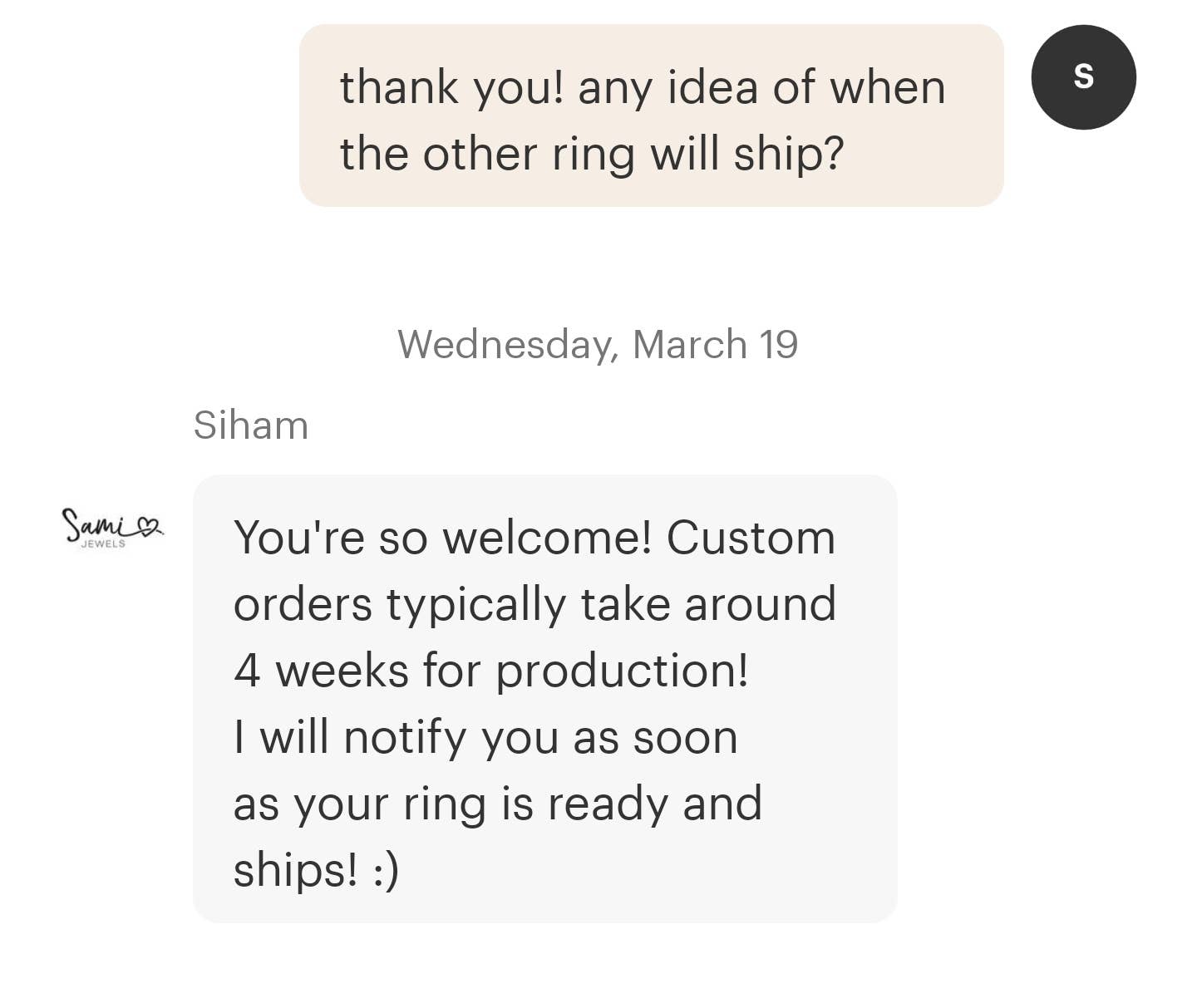Click the line "the other ring will ship?"
The height and width of the screenshot is (1008, 1197).
pos(591,155)
